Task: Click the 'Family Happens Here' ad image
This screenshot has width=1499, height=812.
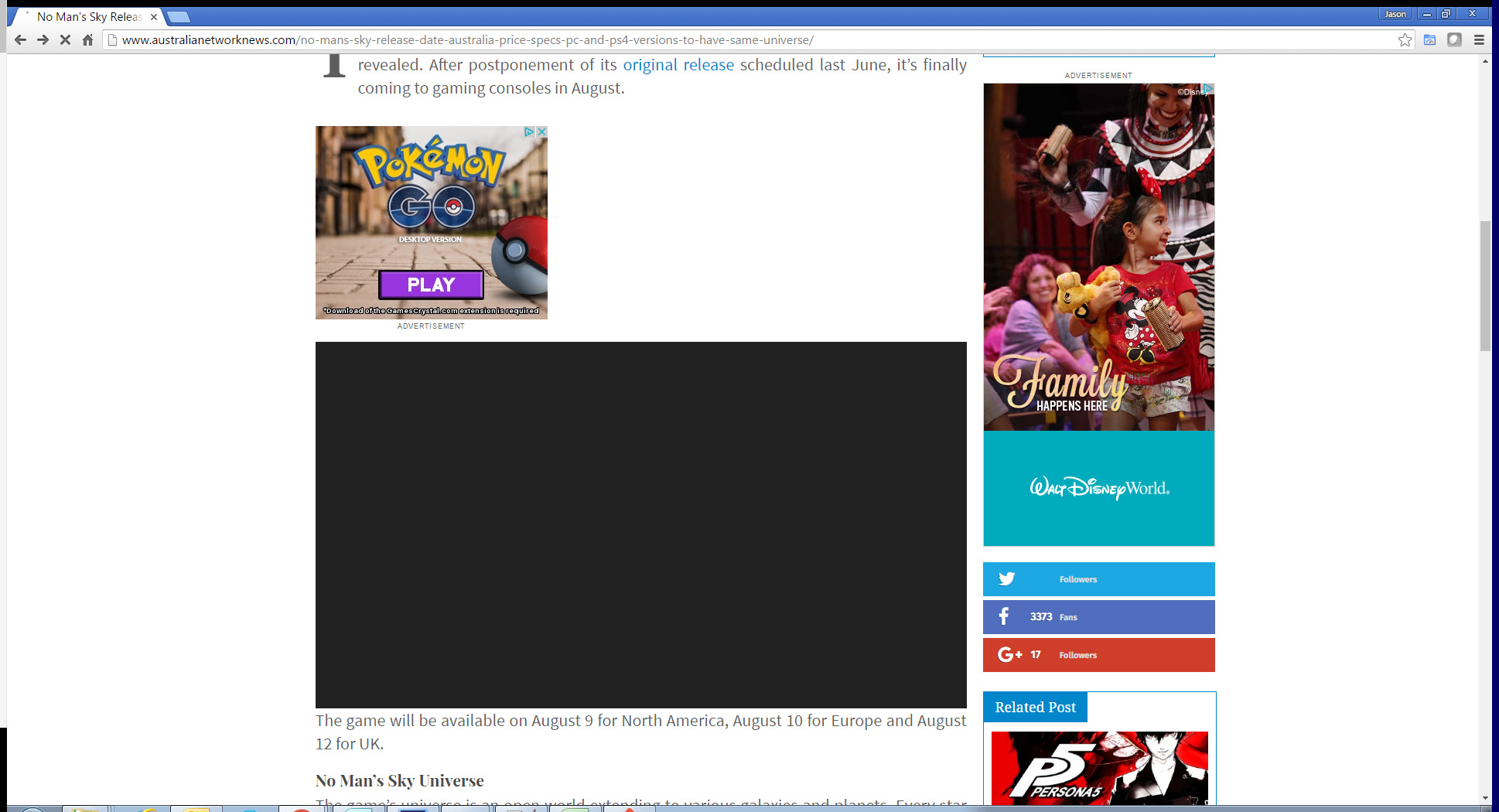Action: pos(1098,257)
